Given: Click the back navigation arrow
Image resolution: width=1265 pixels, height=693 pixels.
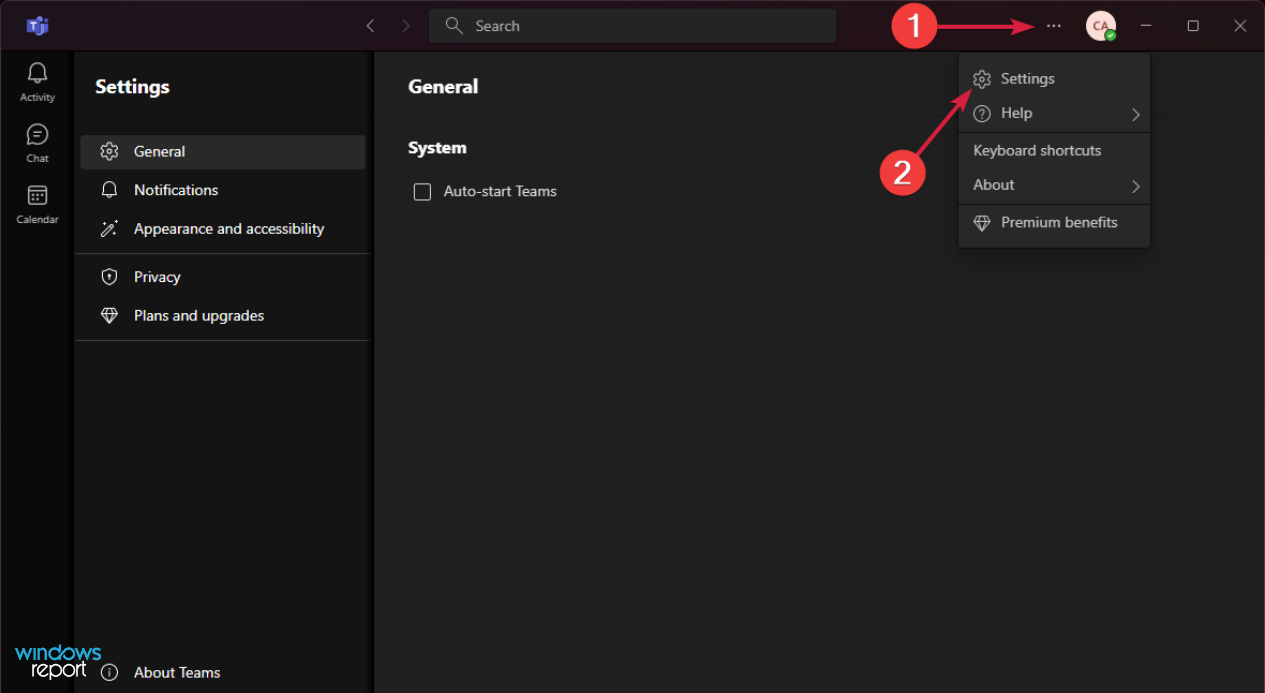Looking at the screenshot, I should tap(369, 25).
